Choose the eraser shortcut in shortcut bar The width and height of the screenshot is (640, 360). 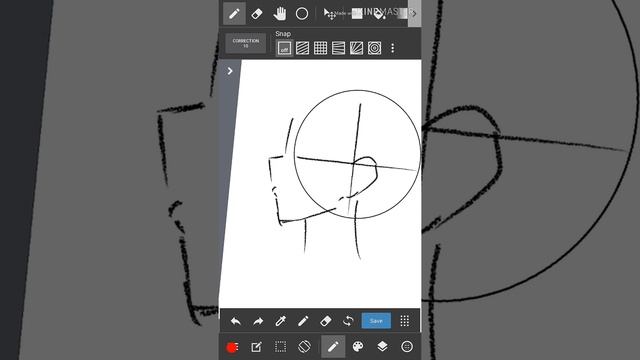coord(325,321)
